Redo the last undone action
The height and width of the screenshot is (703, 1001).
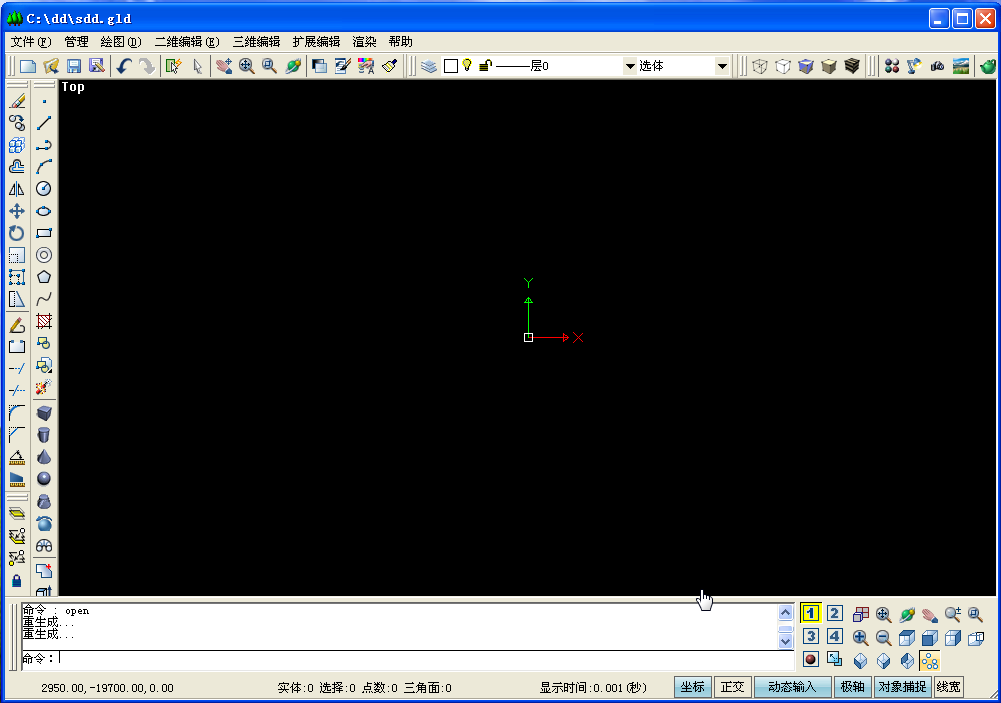pos(147,66)
